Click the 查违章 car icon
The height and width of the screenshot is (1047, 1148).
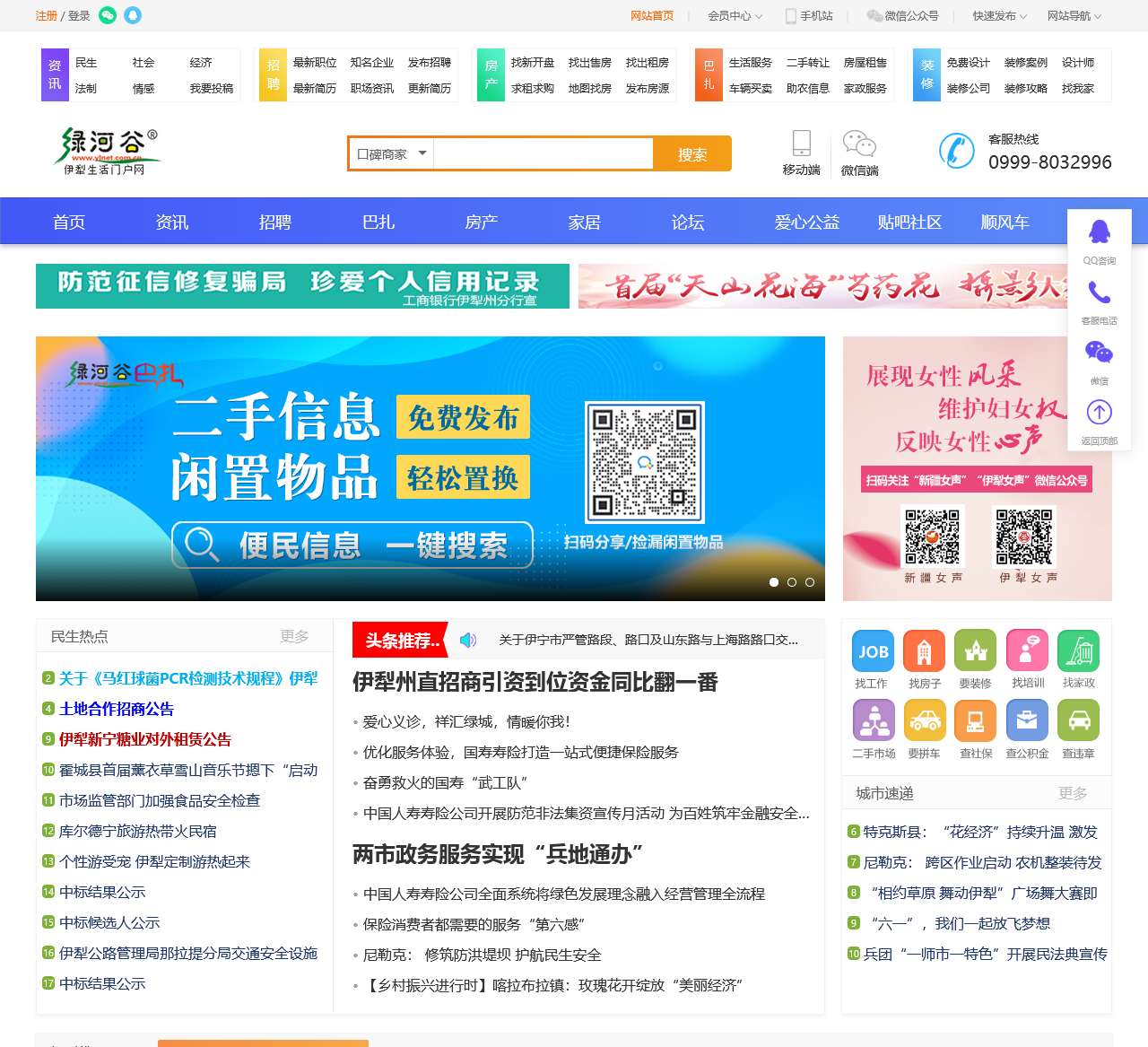point(1078,720)
